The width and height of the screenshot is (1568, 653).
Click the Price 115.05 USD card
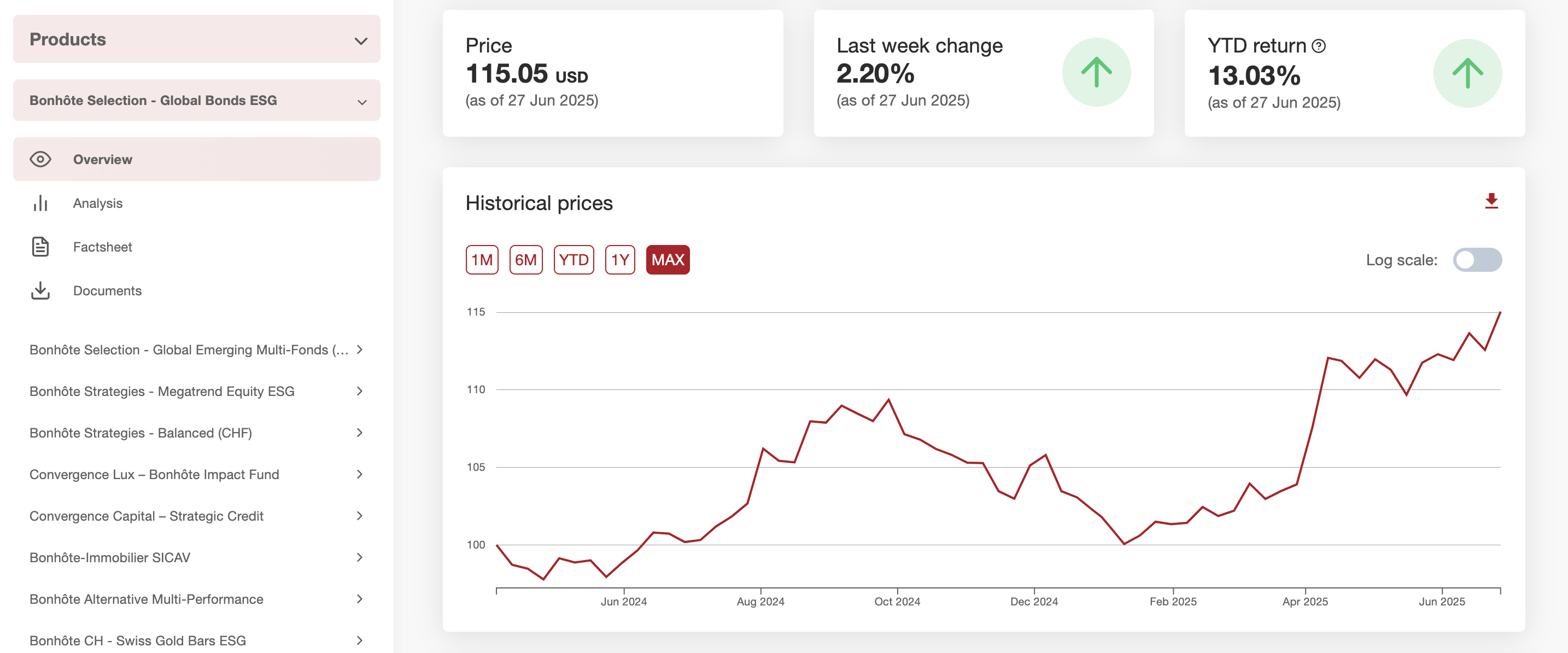(x=612, y=73)
